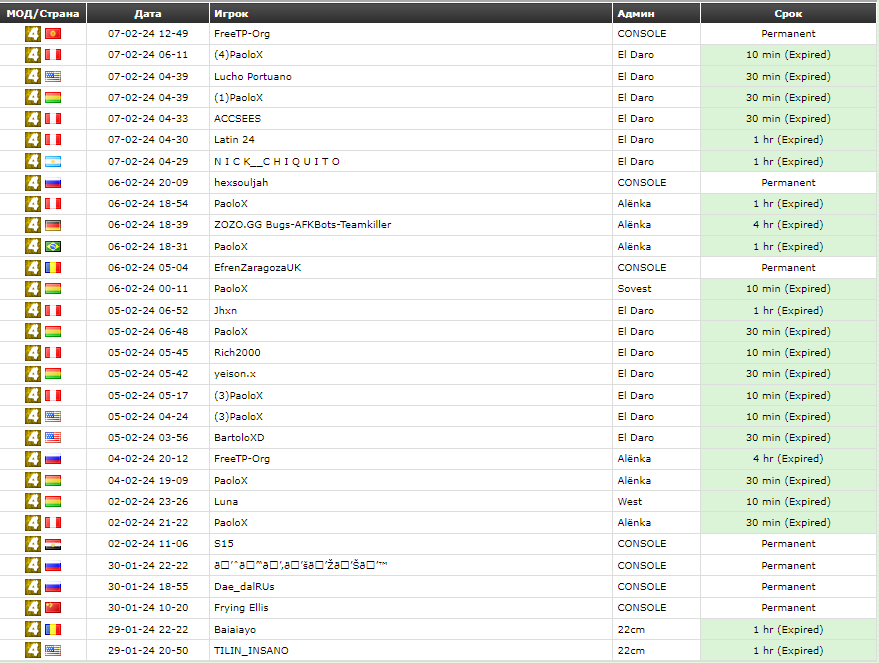This screenshot has height=663, width=879.
Task: Click the US flag in Lucho Portuano row
Action: [x=53, y=76]
